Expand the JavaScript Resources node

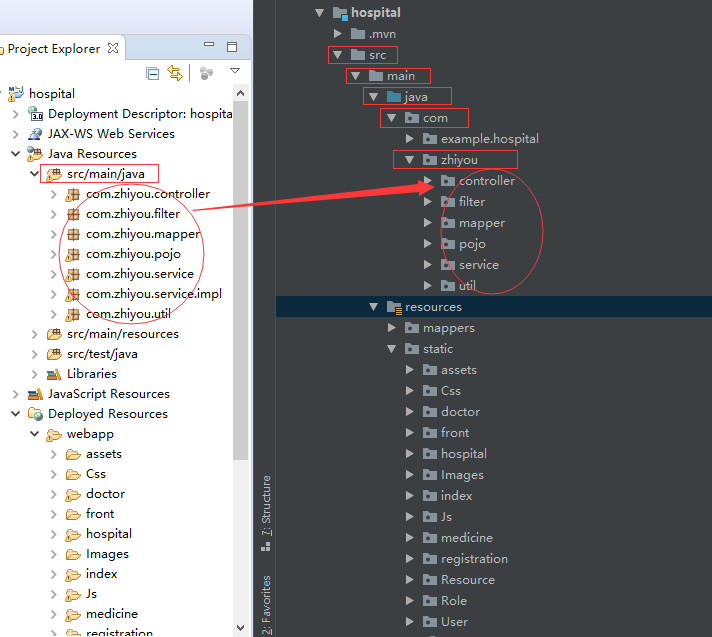coord(15,394)
